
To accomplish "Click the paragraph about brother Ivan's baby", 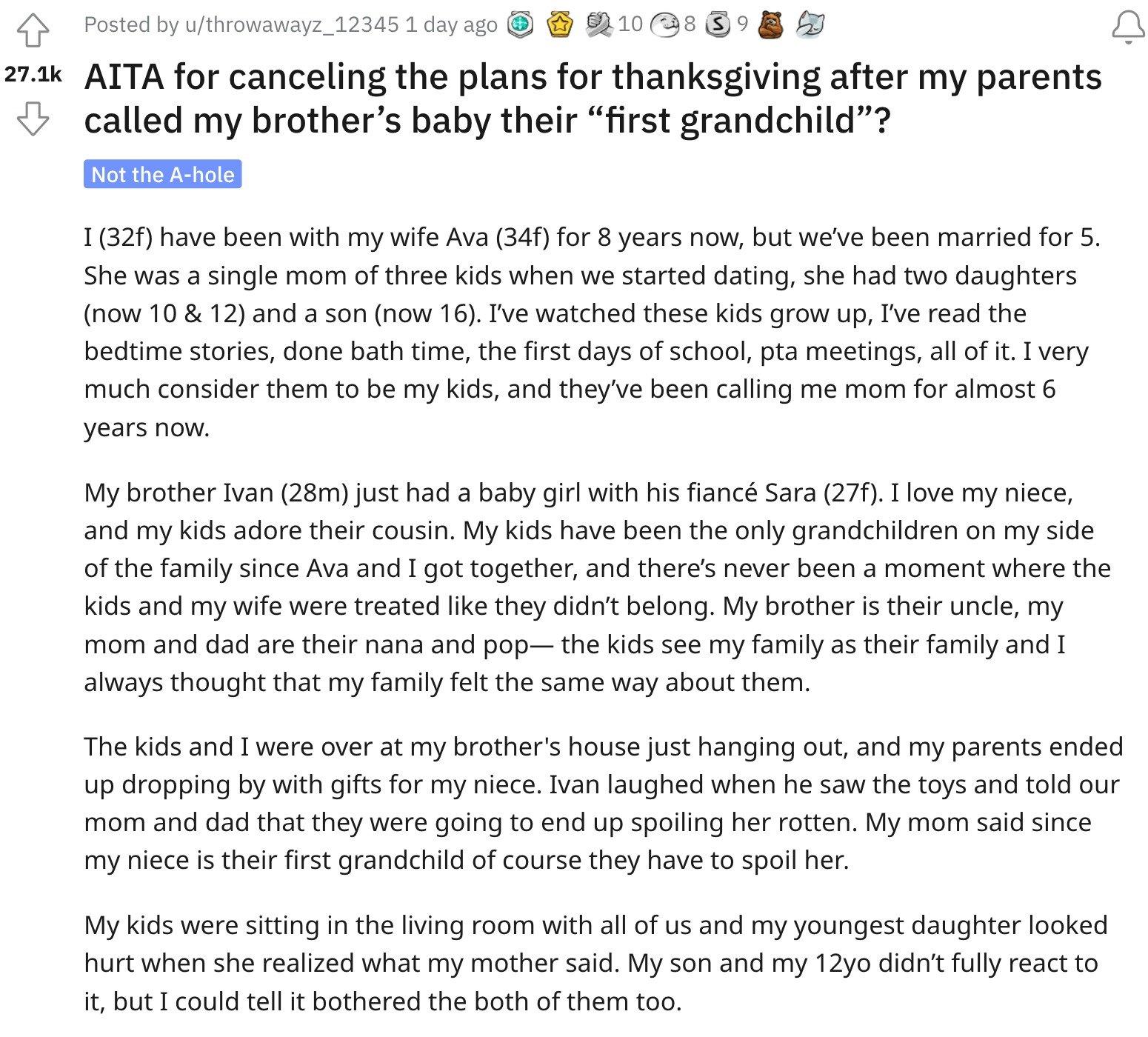I will tap(597, 587).
